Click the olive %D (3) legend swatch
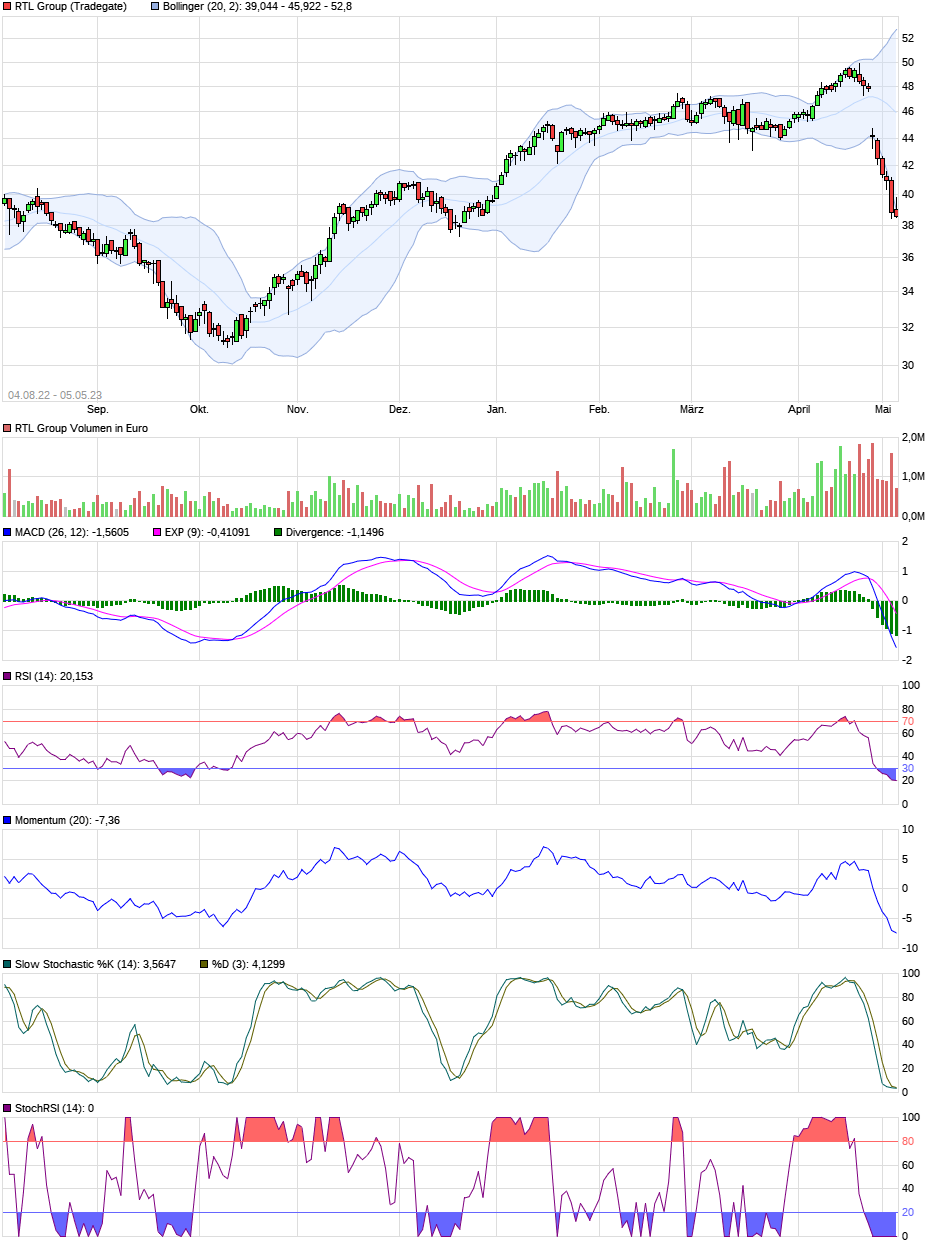940x1246 pixels. tap(203, 964)
